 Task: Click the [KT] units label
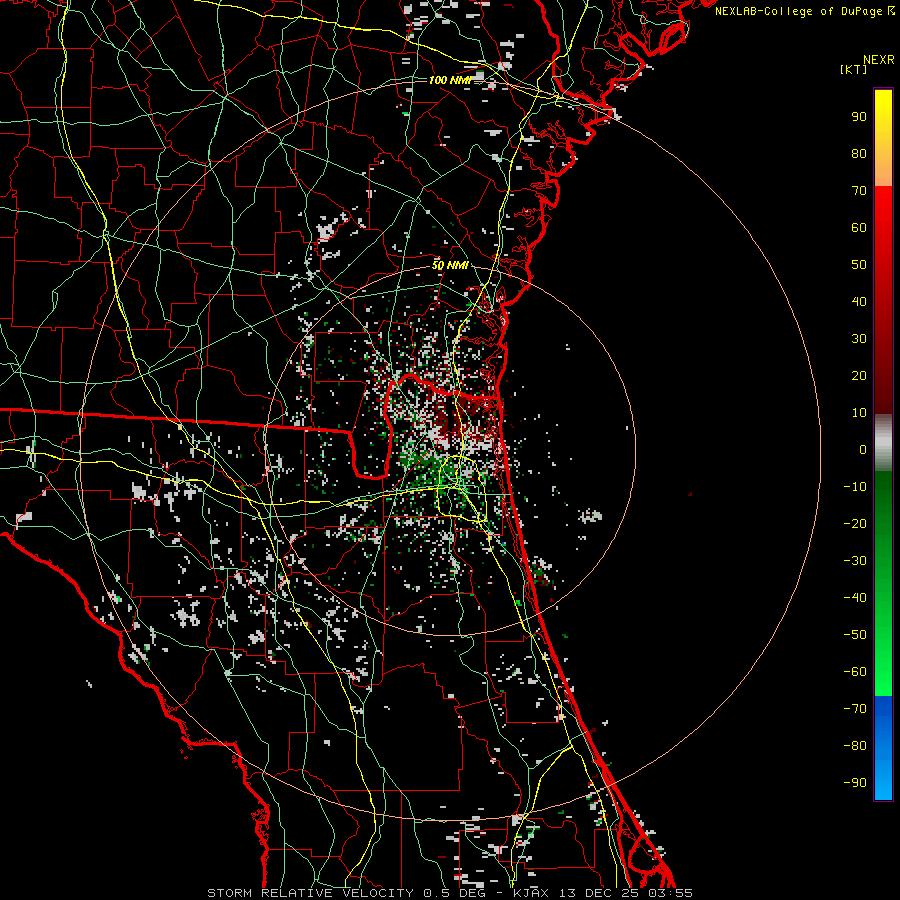click(x=854, y=69)
